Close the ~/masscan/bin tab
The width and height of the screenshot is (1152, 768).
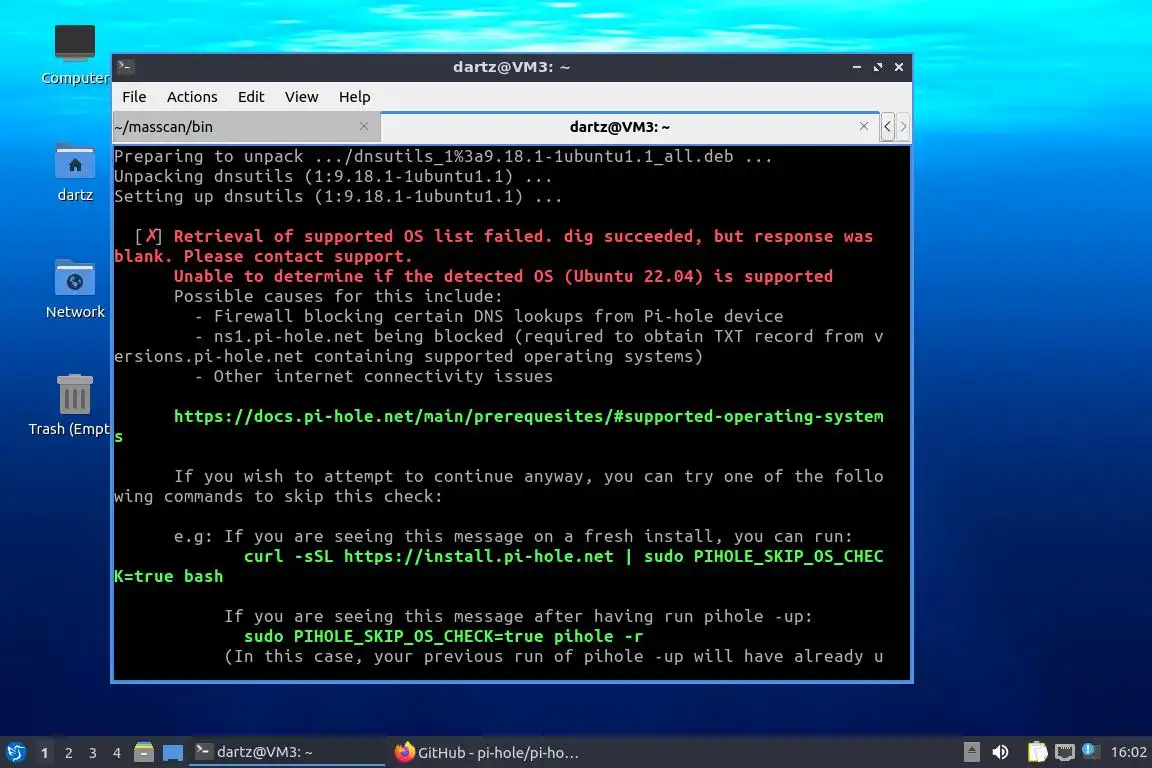[x=364, y=126]
